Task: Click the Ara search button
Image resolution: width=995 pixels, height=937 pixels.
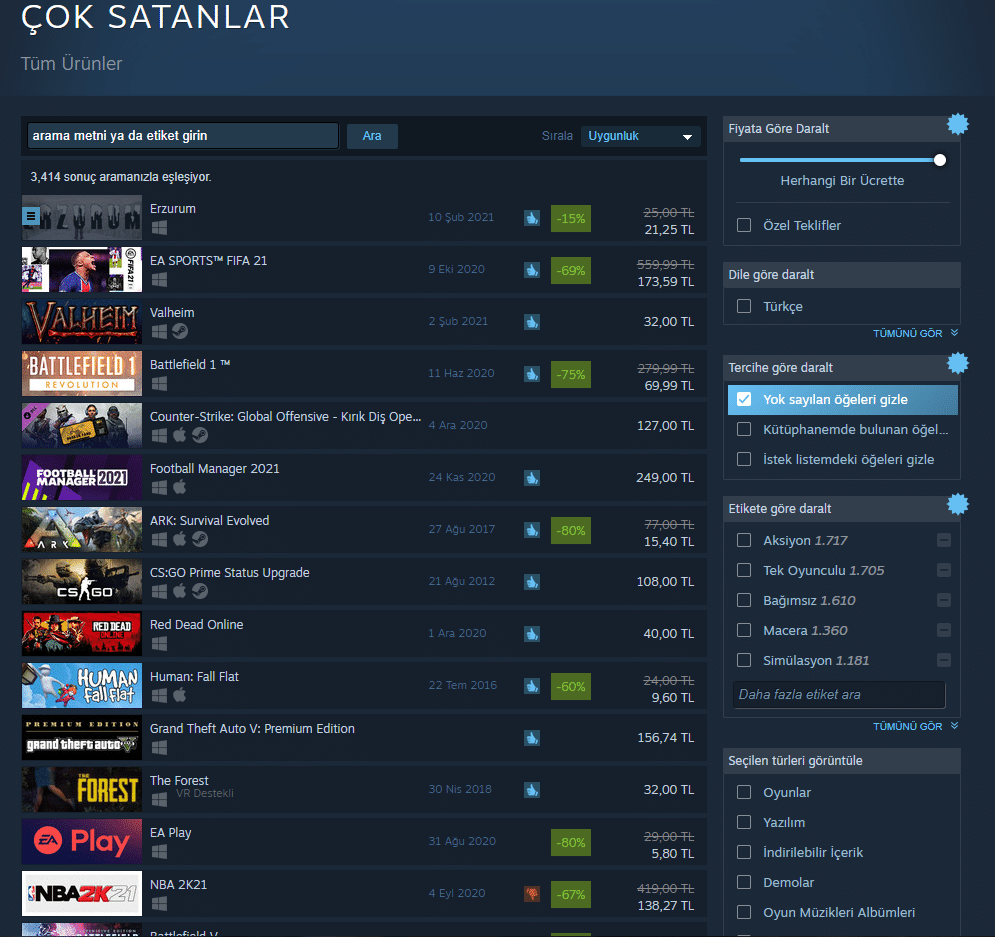Action: [372, 136]
